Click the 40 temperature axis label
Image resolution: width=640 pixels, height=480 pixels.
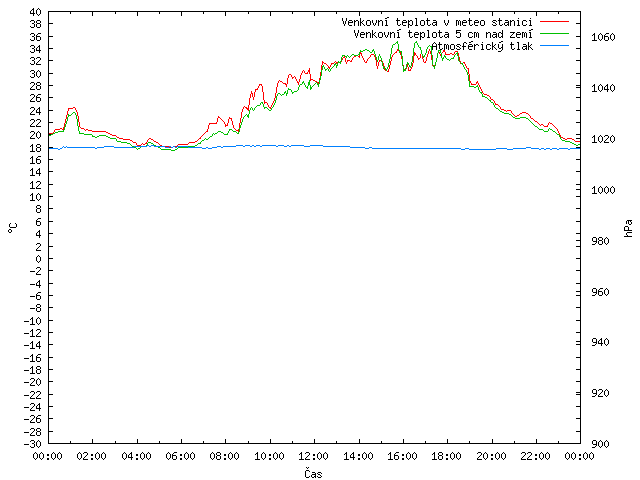(x=36, y=12)
